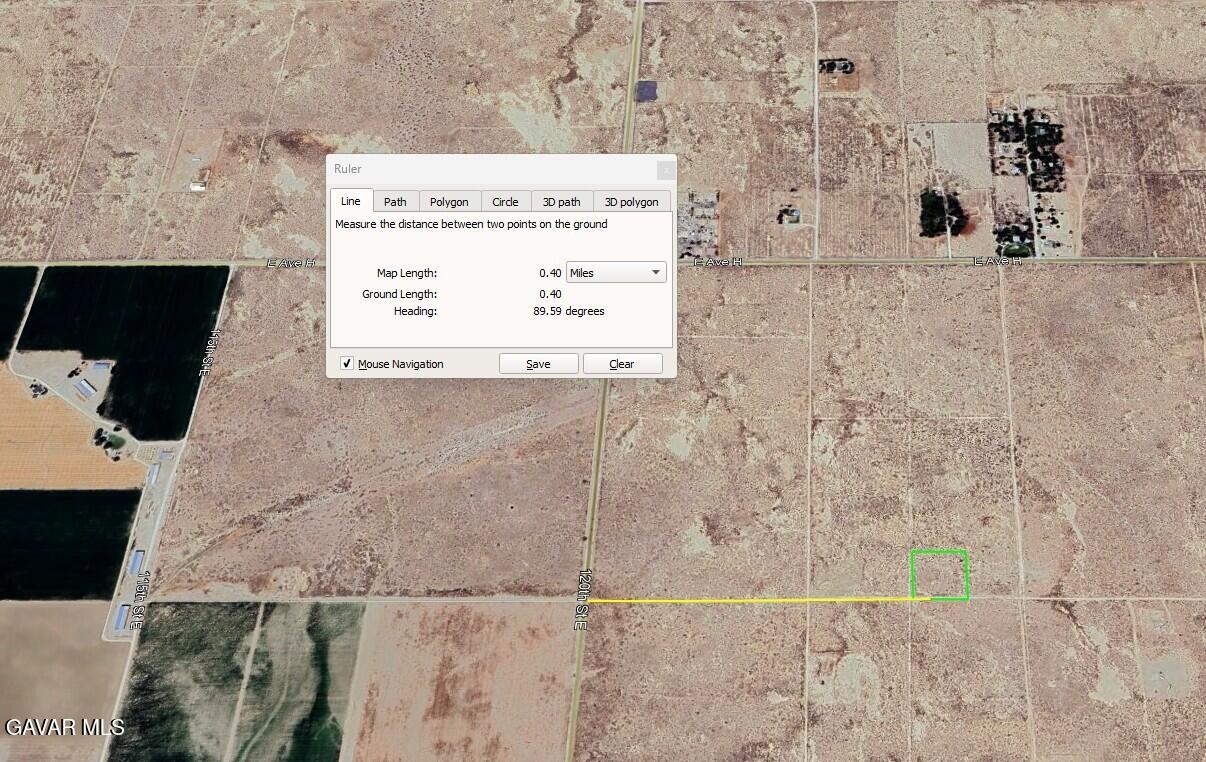Click the 120th St E road label
This screenshot has height=762, width=1206.
coord(582,599)
